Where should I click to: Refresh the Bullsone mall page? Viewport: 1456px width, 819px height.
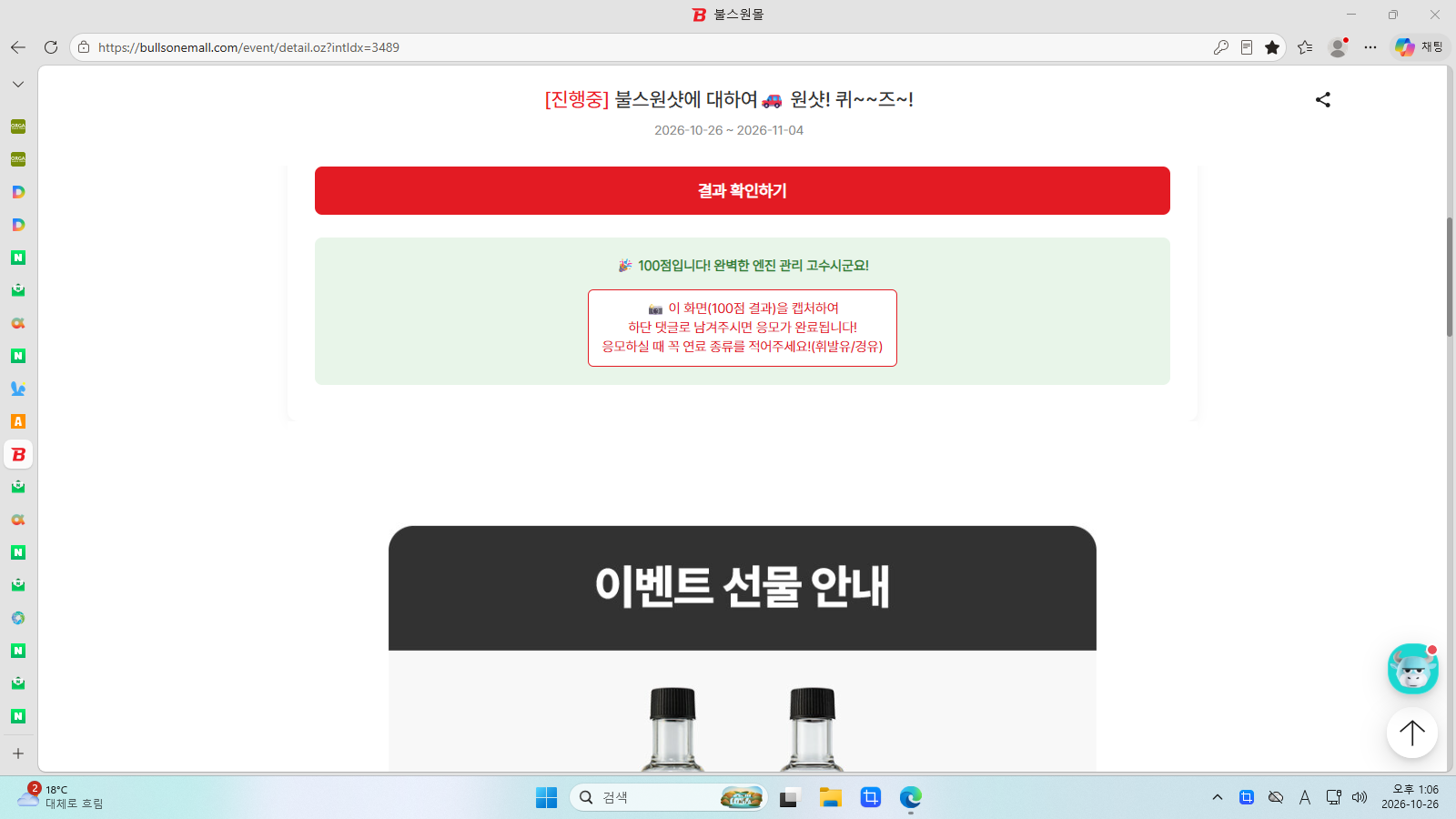(51, 47)
